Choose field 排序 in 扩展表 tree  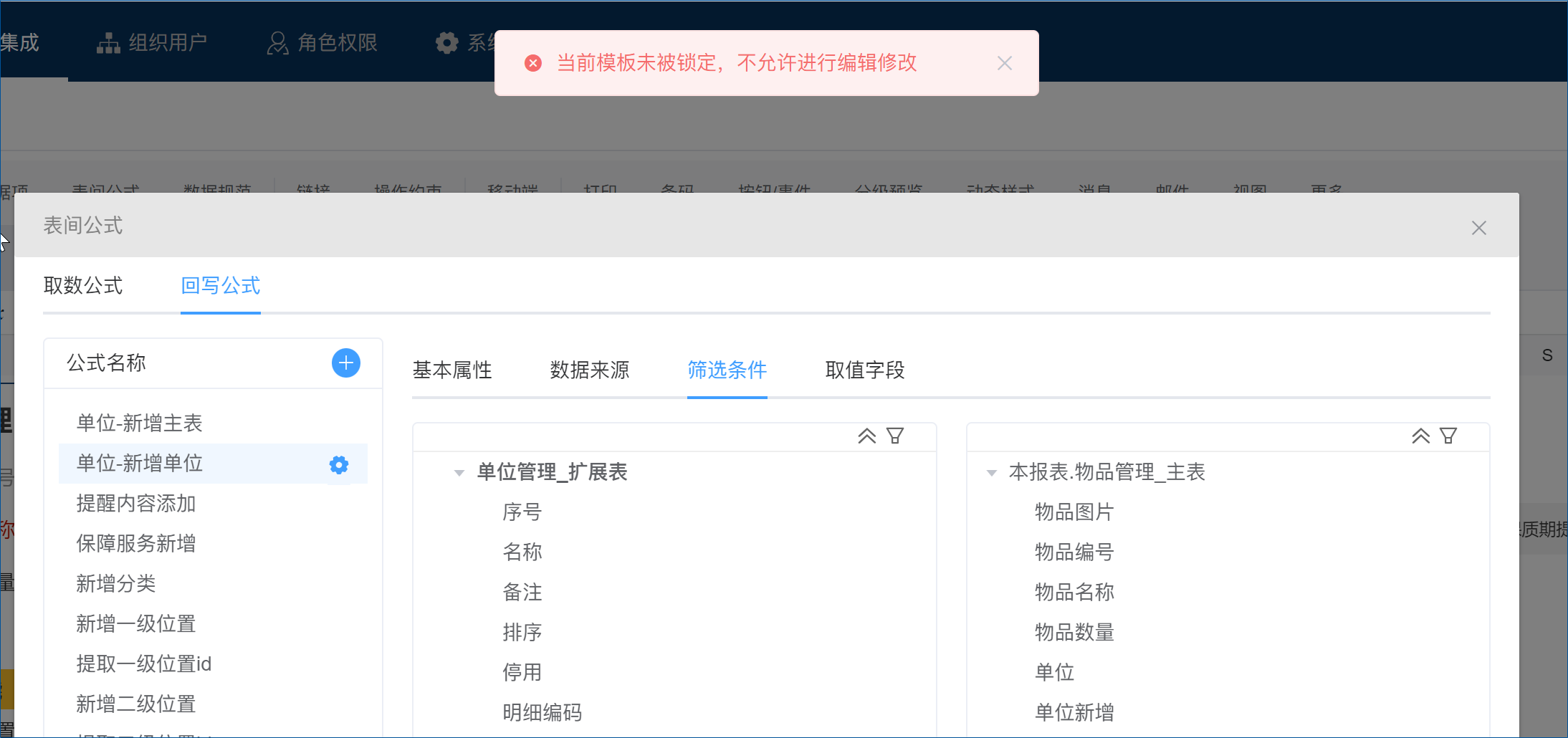(522, 633)
